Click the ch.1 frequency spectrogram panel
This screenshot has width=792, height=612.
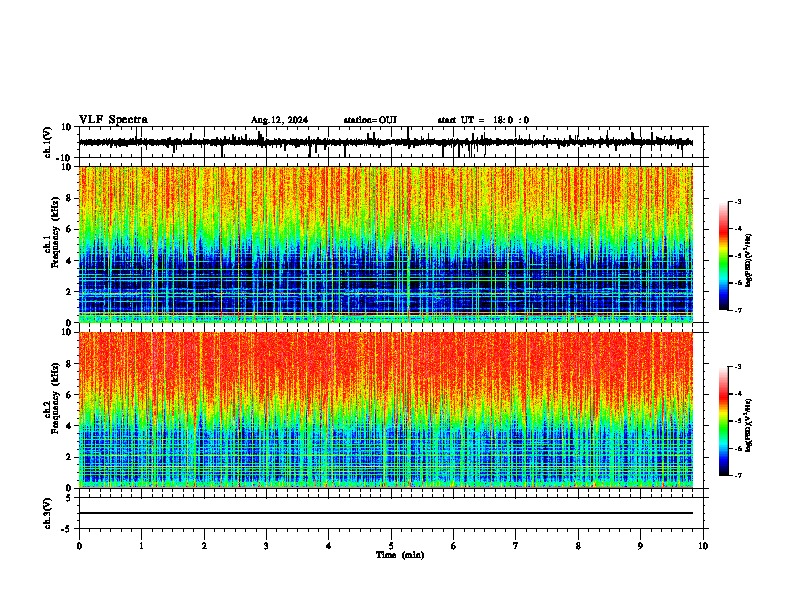(x=386, y=244)
